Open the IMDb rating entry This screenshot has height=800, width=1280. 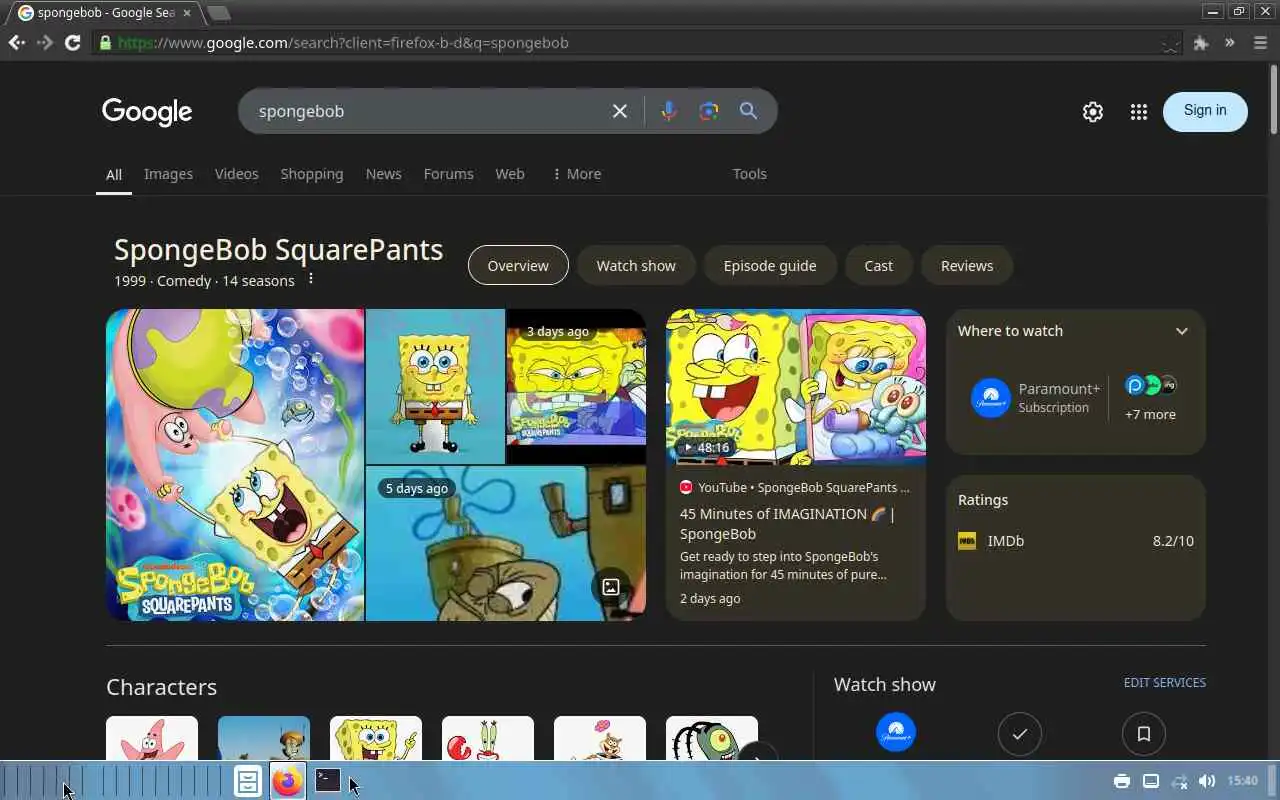pyautogui.click(x=1076, y=541)
